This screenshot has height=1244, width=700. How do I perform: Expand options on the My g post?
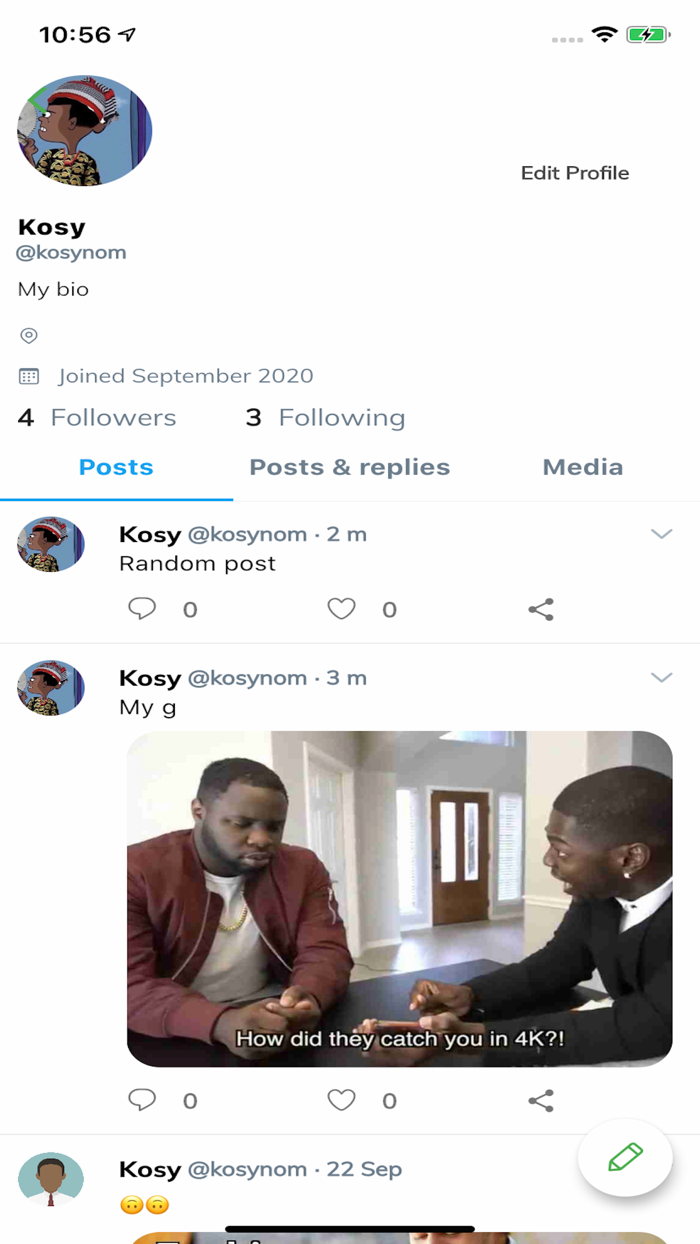[663, 677]
